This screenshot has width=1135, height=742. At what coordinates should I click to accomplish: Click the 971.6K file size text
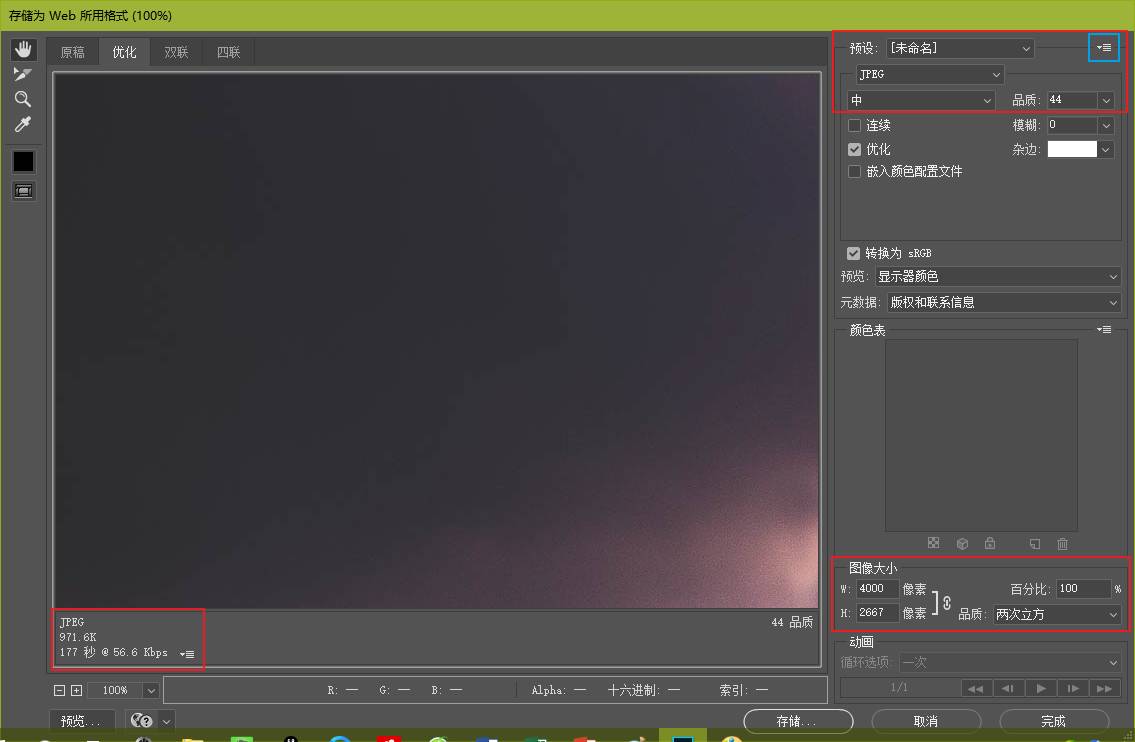[x=77, y=637]
